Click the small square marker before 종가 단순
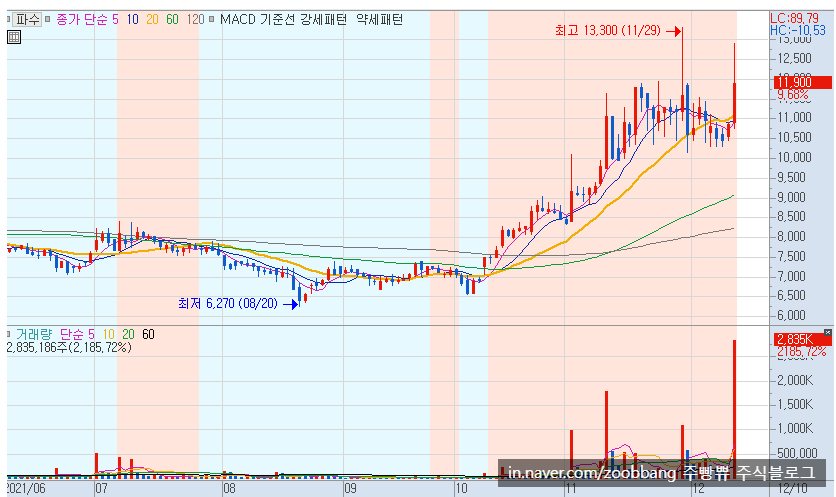836x497 pixels. (47, 19)
